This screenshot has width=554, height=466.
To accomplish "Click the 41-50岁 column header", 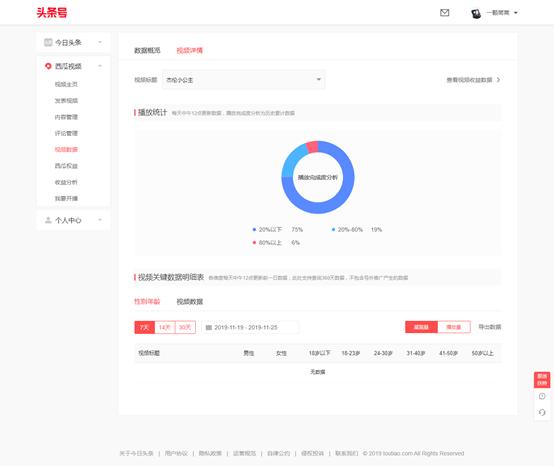I will [x=448, y=353].
